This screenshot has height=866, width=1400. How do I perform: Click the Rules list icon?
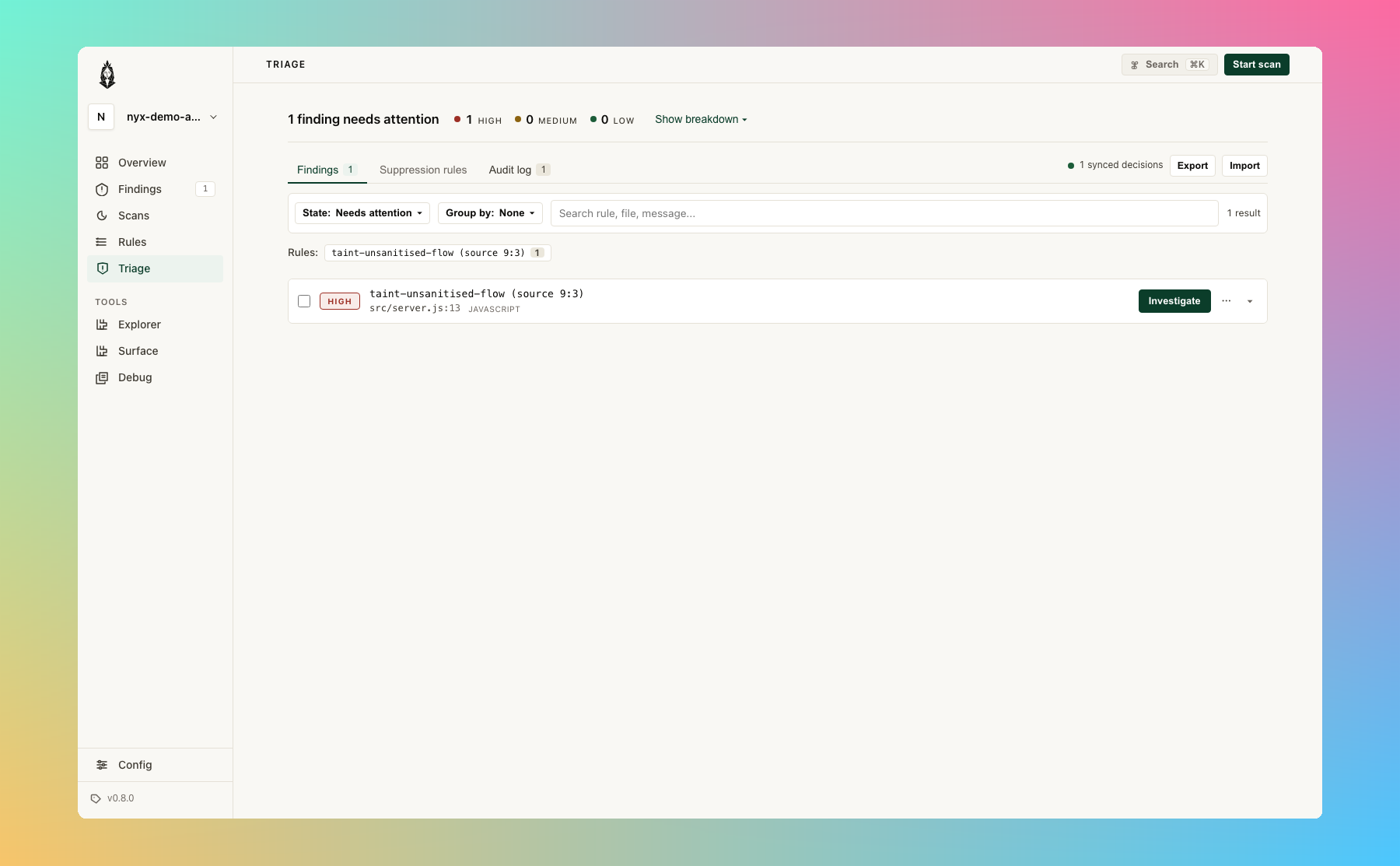[x=102, y=242]
